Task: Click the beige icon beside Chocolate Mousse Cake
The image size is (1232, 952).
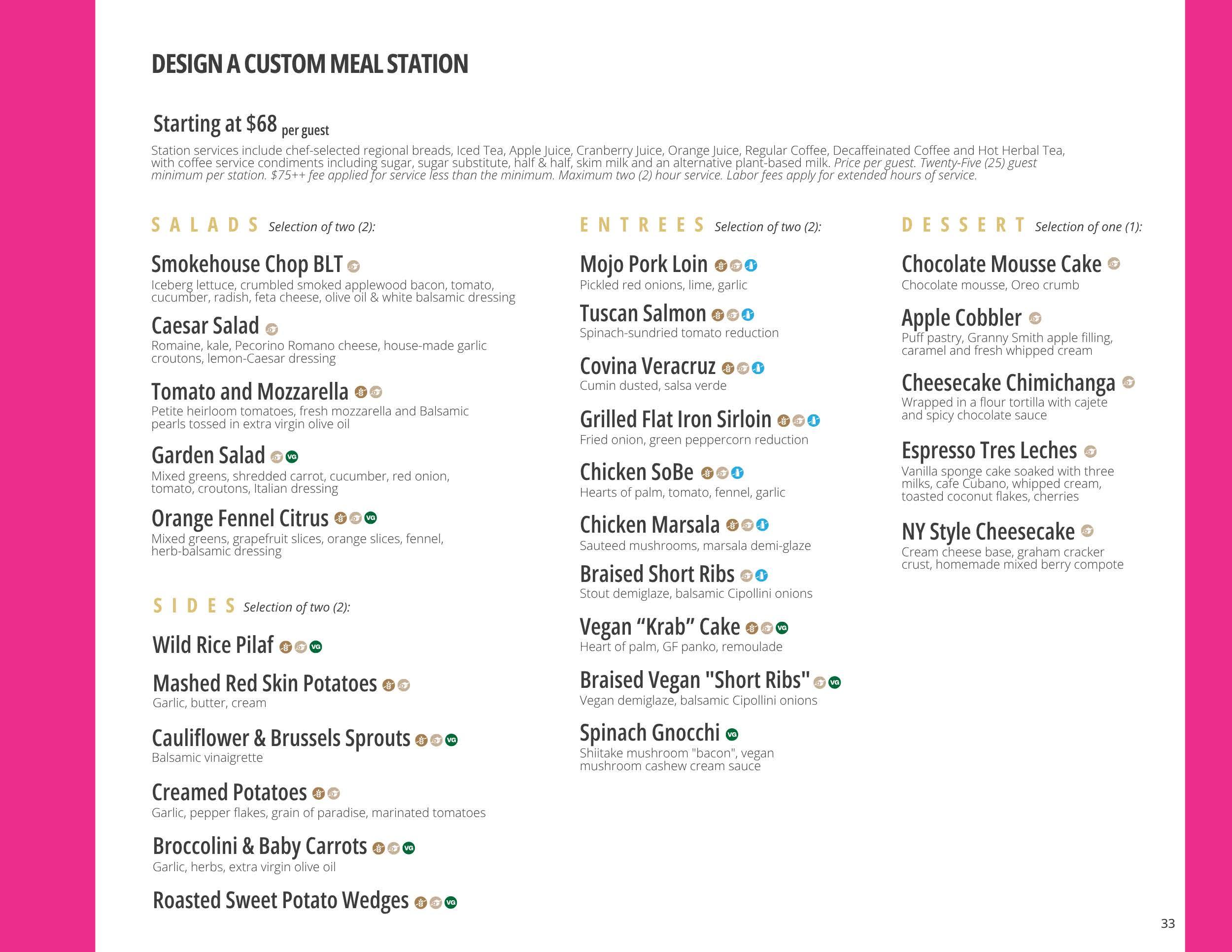Action: (x=1114, y=264)
